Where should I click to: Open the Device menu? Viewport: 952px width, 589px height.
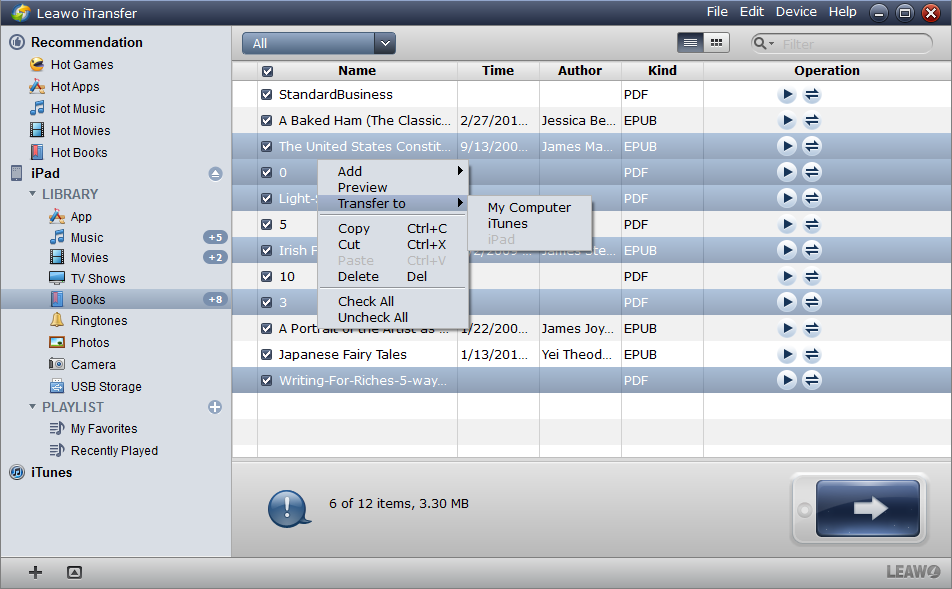(796, 12)
